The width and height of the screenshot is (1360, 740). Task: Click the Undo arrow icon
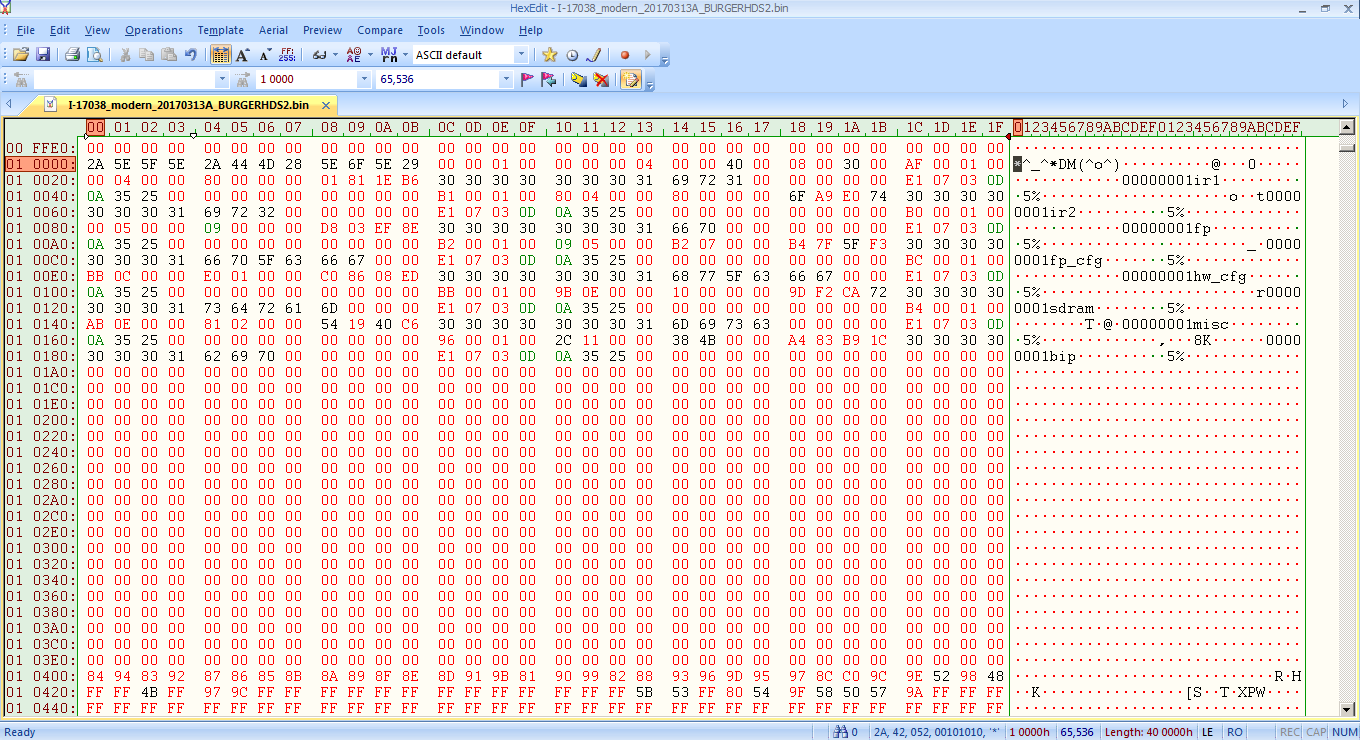tap(191, 55)
